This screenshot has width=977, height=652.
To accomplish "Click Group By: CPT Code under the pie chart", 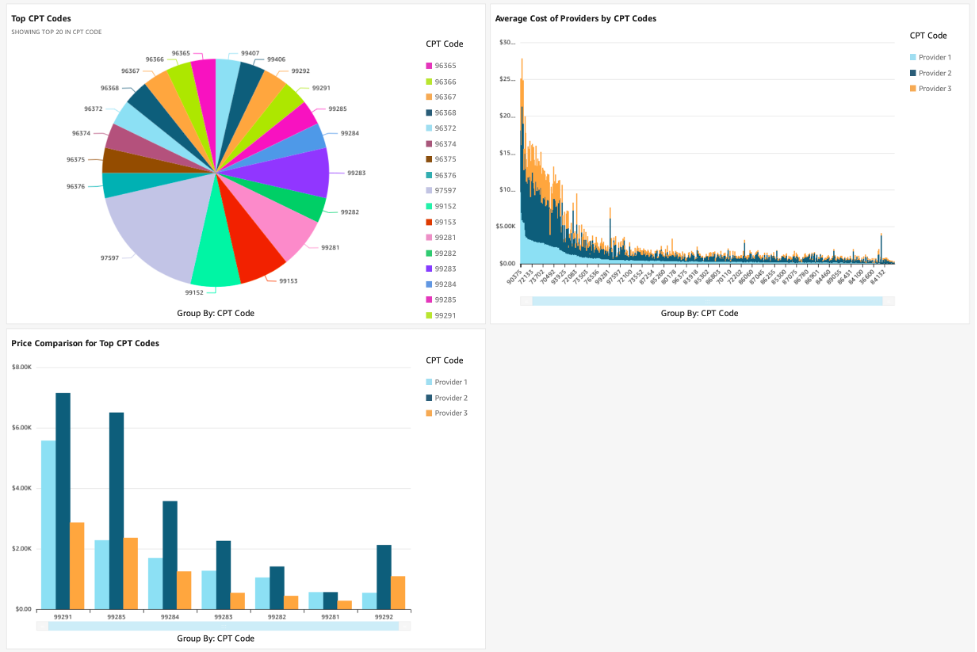I will 214,313.
